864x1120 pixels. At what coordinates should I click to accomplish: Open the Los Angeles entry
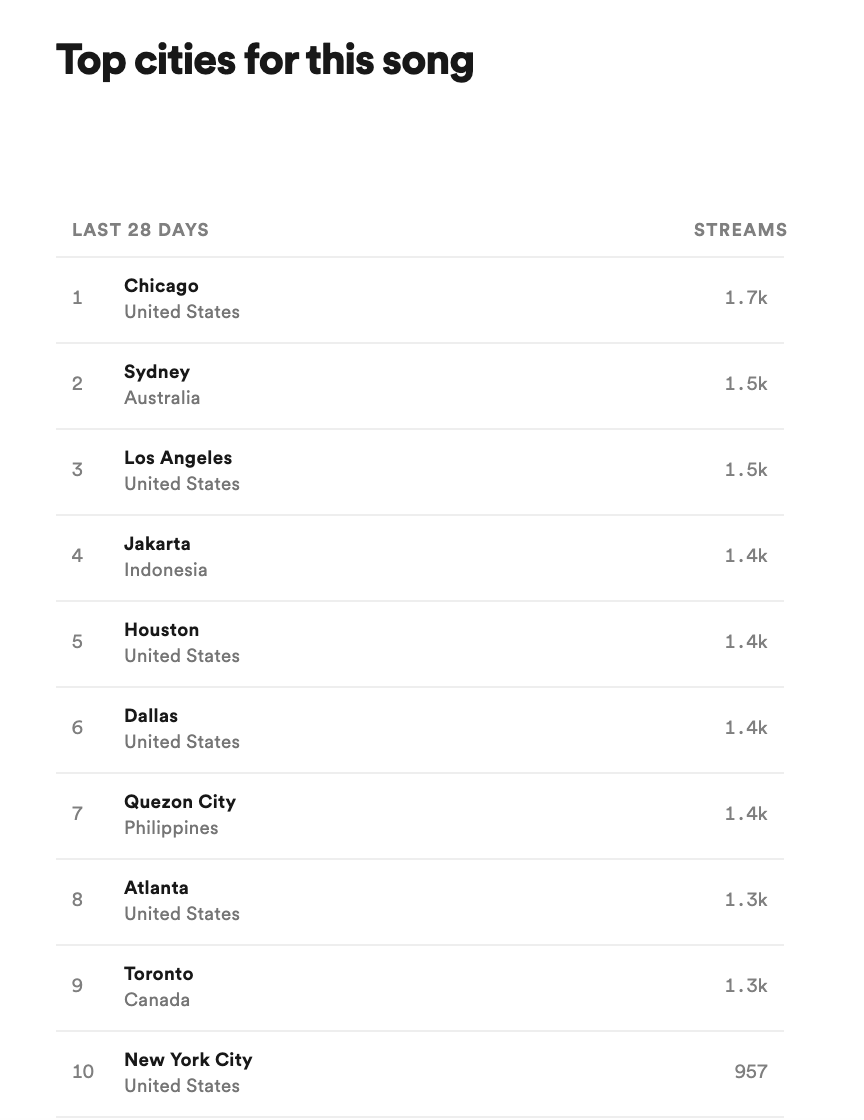[178, 458]
